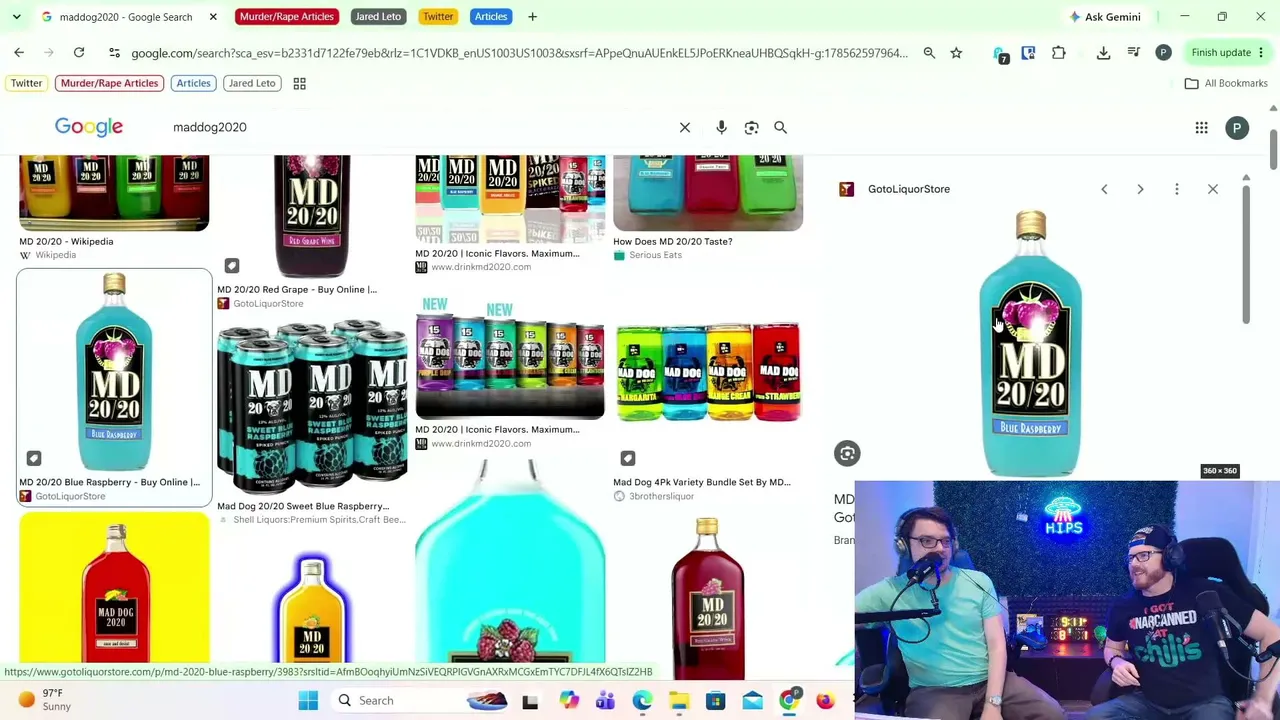Switch to the maddog2020 Google Search tab
The width and height of the screenshot is (1280, 720).
[125, 17]
